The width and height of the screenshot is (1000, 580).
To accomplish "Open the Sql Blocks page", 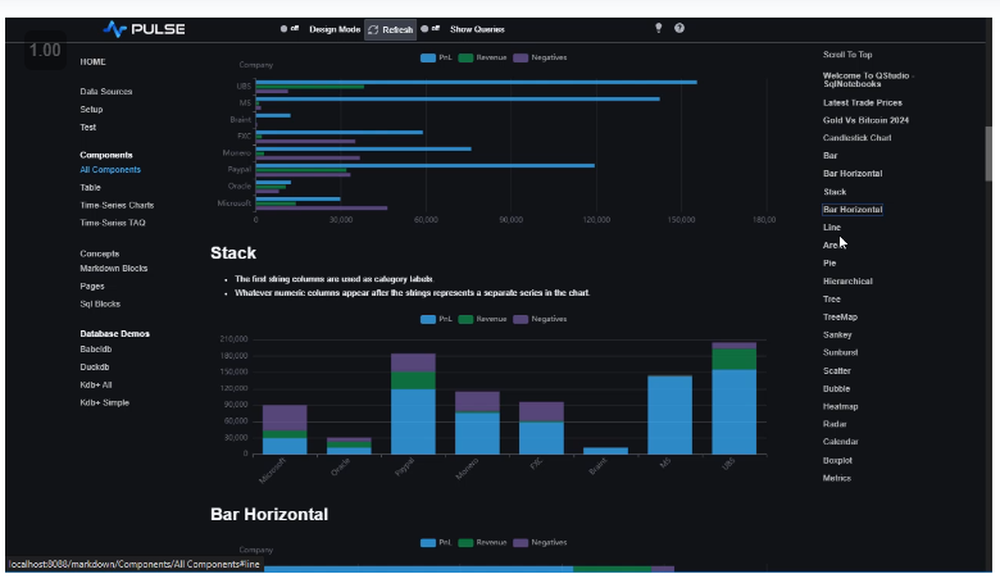I will tap(99, 304).
